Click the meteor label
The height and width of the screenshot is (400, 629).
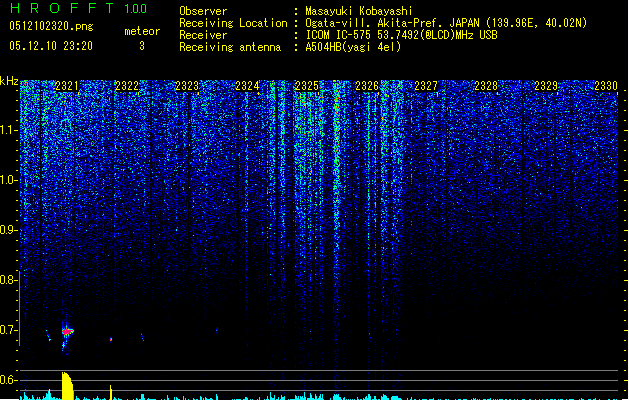(x=142, y=31)
